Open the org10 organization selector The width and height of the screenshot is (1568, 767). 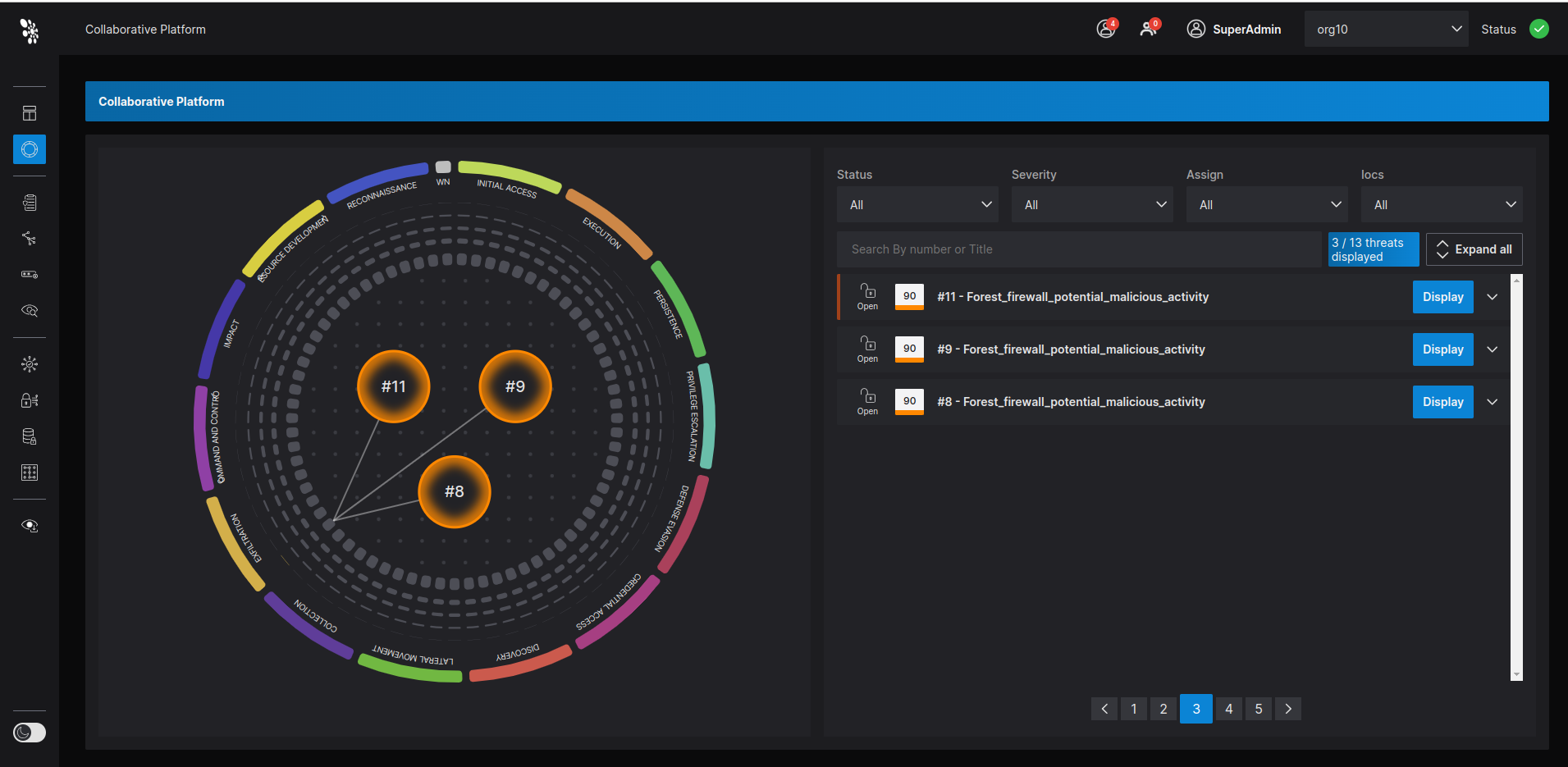[1386, 29]
